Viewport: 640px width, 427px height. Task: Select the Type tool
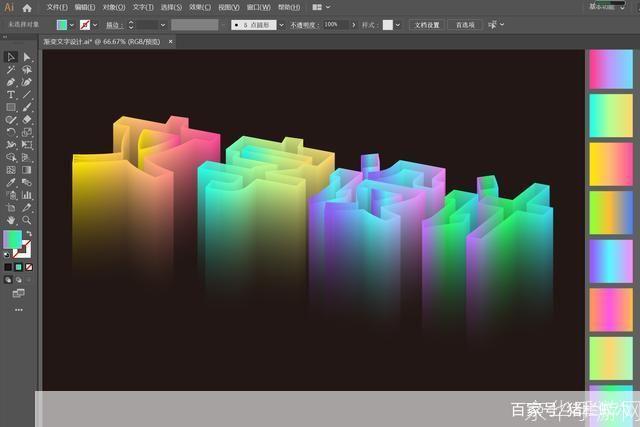[10, 94]
